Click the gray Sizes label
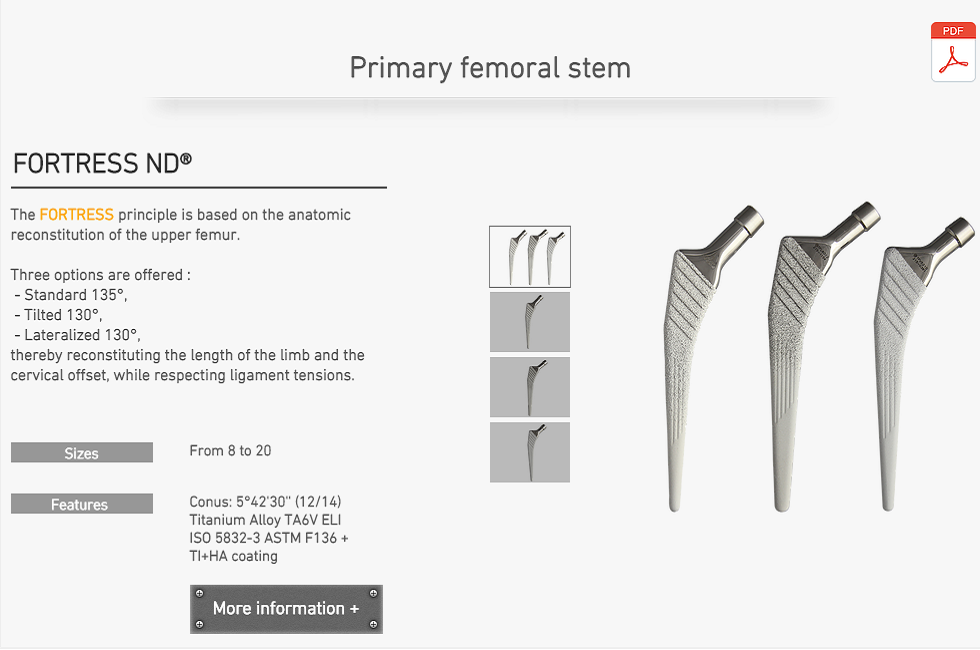 82,453
